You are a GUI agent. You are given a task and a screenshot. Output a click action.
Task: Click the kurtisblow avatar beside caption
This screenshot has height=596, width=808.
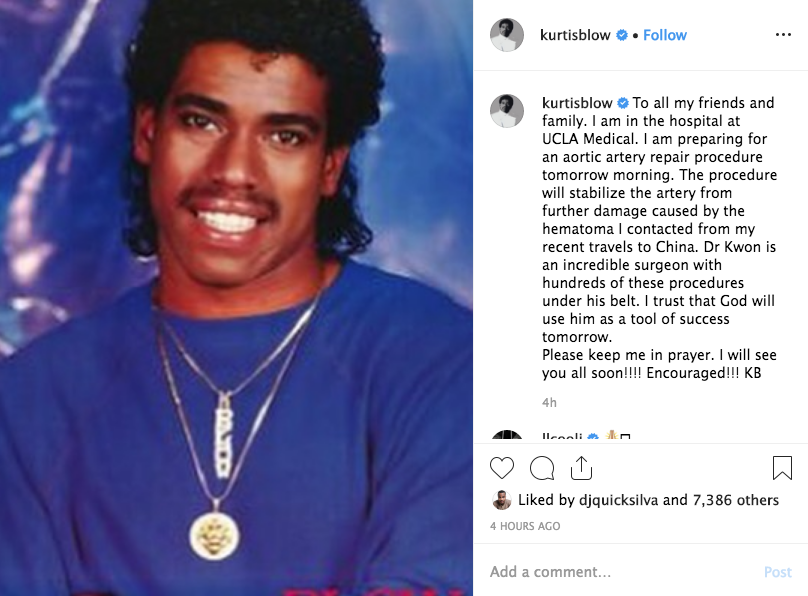click(507, 111)
